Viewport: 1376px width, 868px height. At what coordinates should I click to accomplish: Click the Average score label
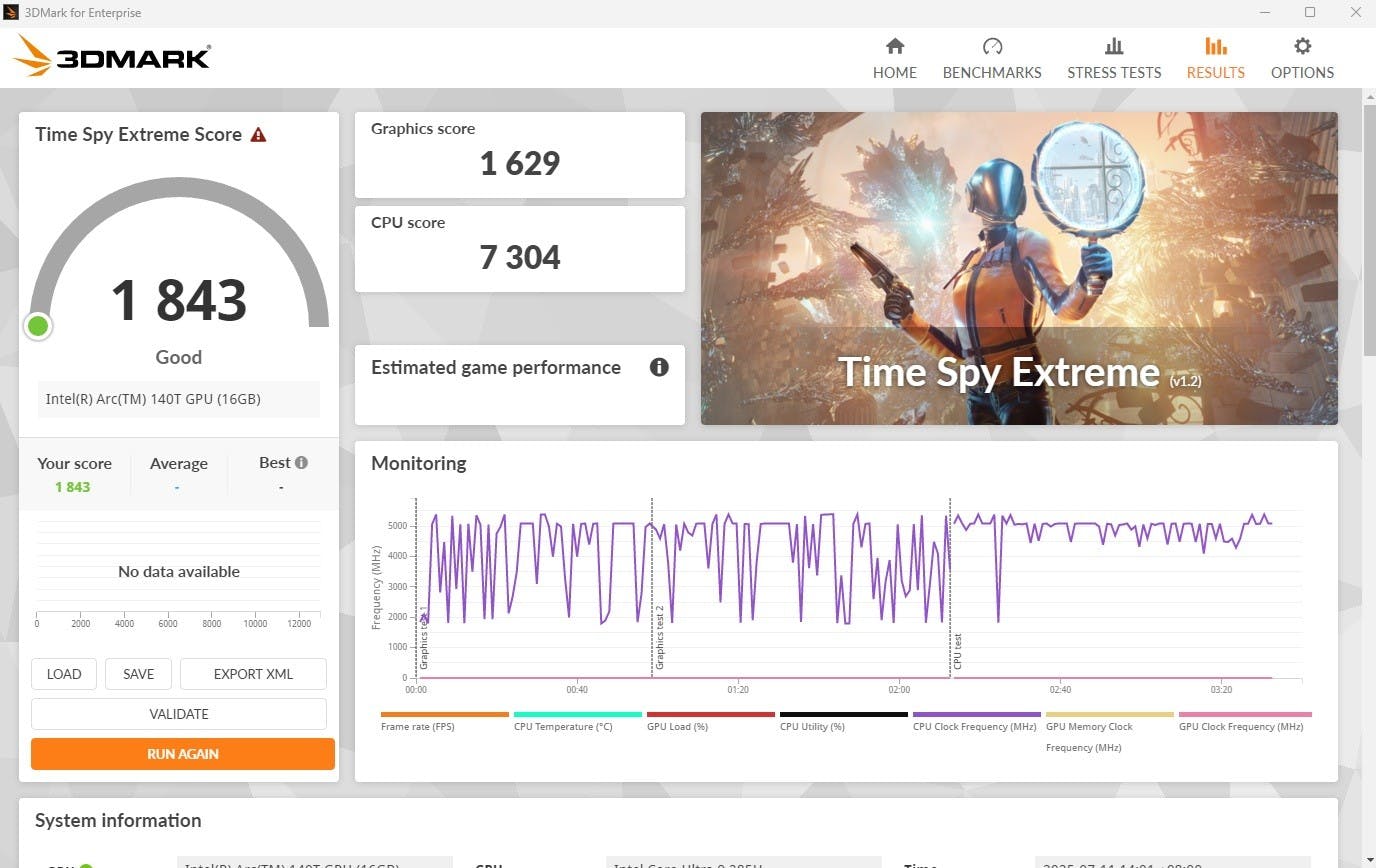point(179,463)
